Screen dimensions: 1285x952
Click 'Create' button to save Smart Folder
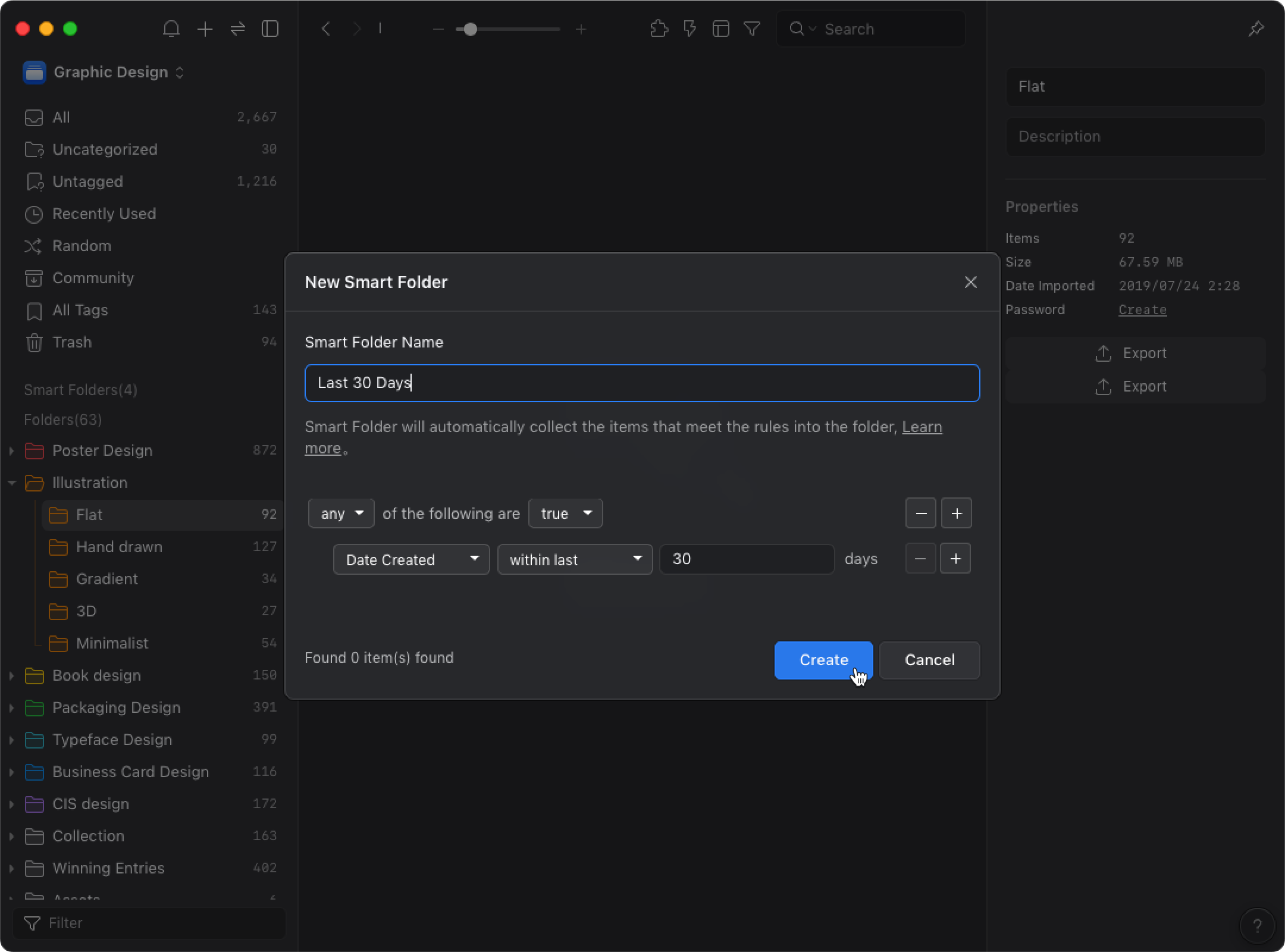(x=823, y=660)
